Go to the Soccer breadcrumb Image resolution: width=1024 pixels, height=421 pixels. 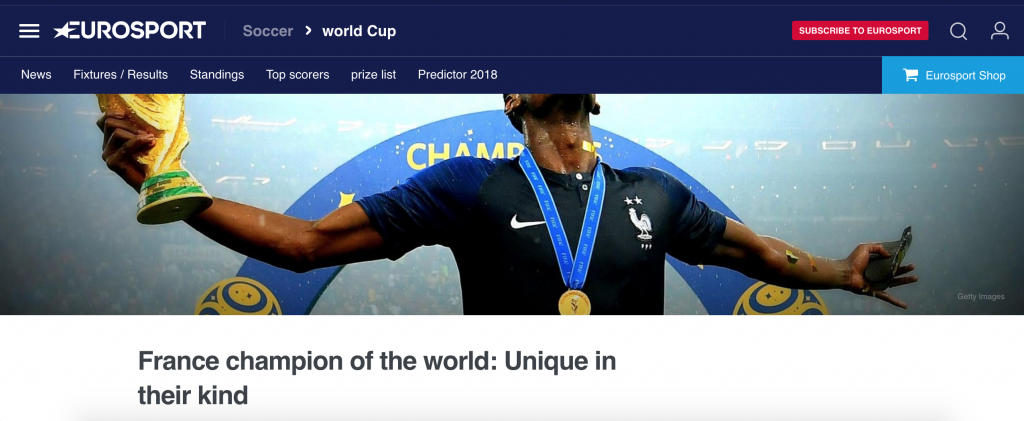tap(268, 31)
